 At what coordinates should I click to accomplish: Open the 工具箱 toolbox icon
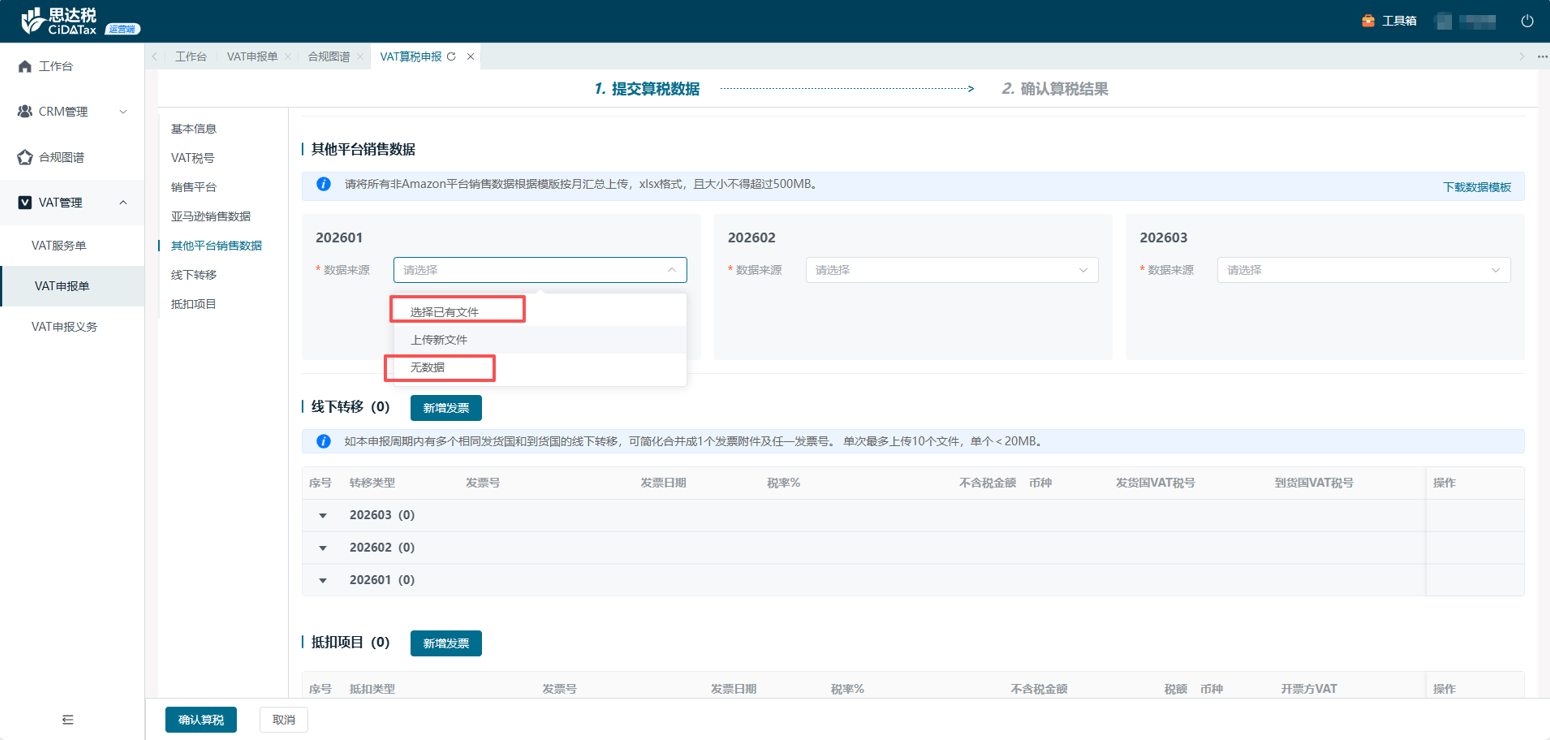click(1368, 21)
